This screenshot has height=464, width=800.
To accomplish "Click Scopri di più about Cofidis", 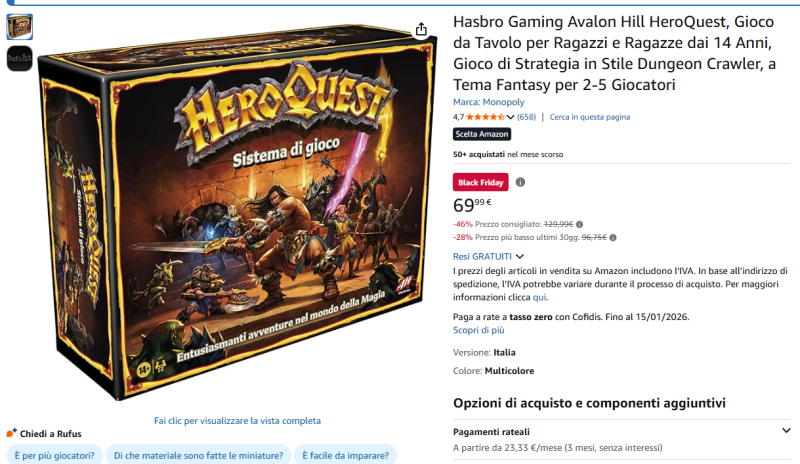I will point(479,330).
